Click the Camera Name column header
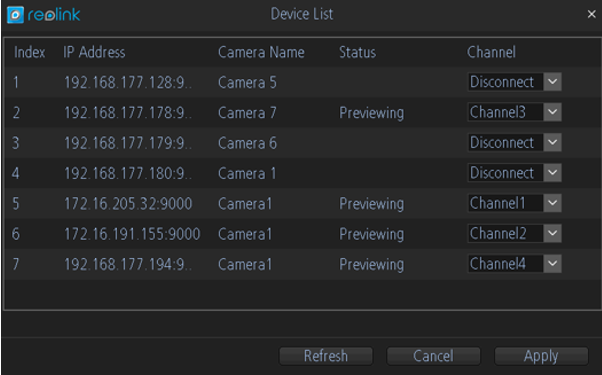Screen dimensions: 602x375 tap(261, 52)
